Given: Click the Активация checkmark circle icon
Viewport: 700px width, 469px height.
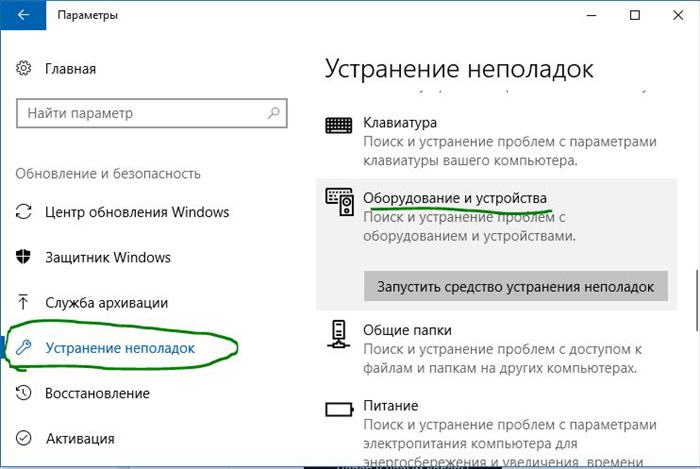Looking at the screenshot, I should tap(24, 438).
